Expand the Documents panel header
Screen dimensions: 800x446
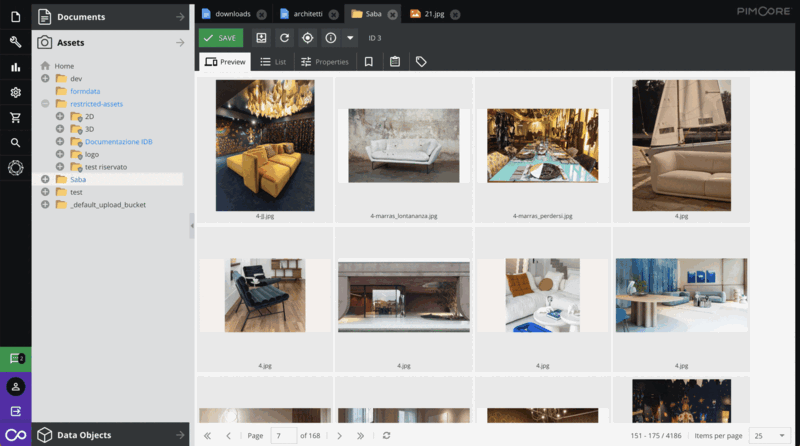coord(110,17)
